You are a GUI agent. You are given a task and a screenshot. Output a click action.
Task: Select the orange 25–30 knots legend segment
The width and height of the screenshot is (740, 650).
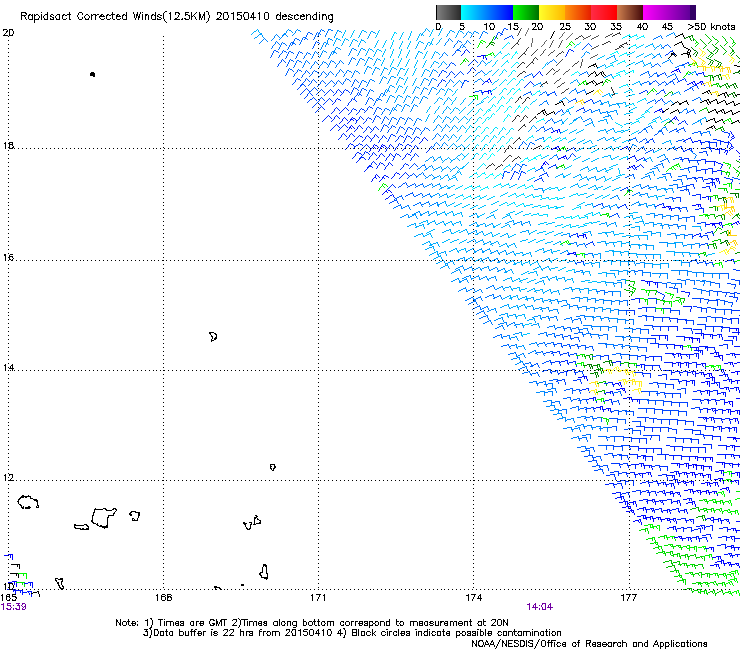tap(578, 12)
